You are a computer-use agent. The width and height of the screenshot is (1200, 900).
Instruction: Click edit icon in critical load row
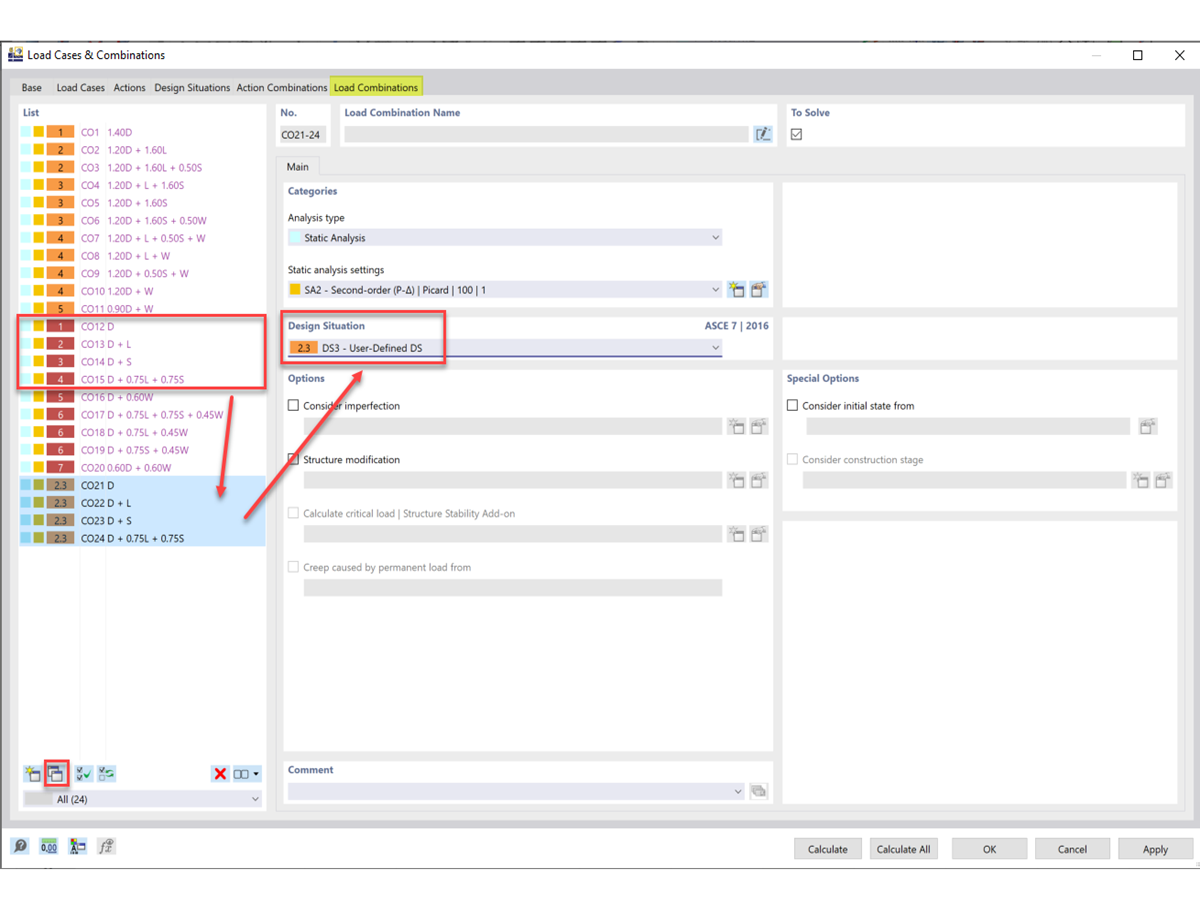coord(759,535)
